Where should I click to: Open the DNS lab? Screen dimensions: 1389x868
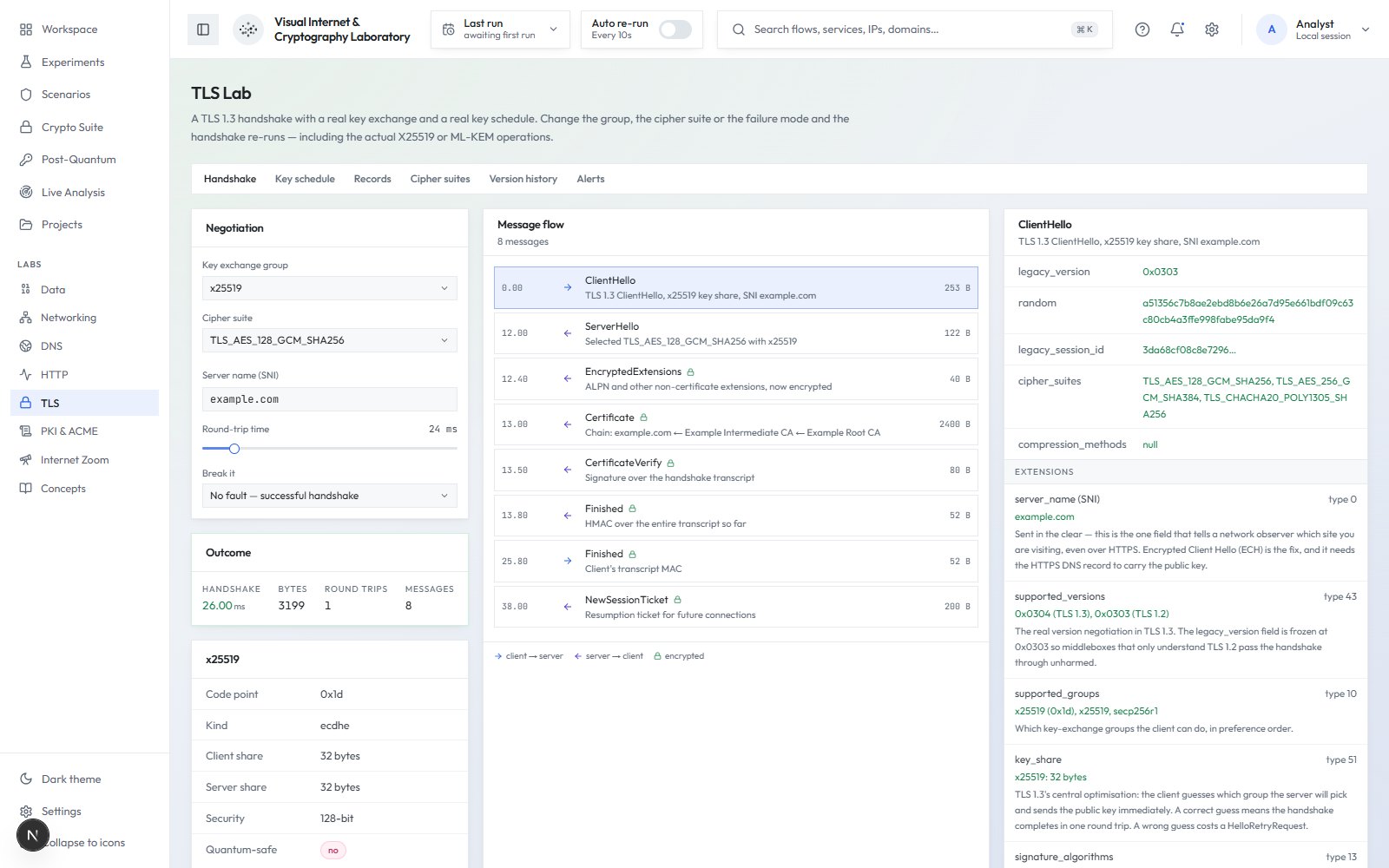pos(84,346)
